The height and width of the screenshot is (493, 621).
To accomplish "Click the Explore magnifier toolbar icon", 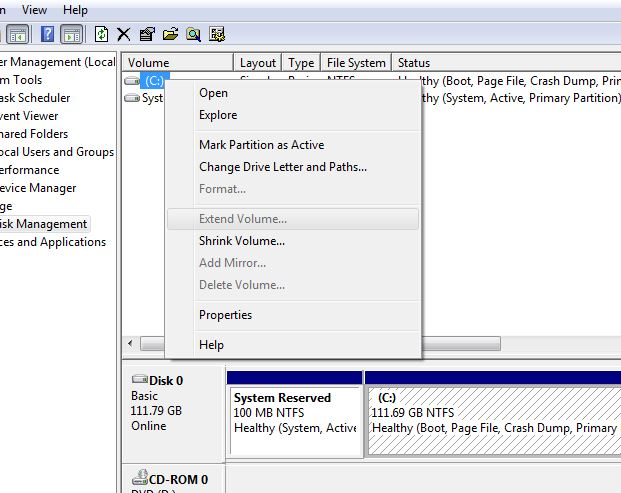I will (193, 34).
